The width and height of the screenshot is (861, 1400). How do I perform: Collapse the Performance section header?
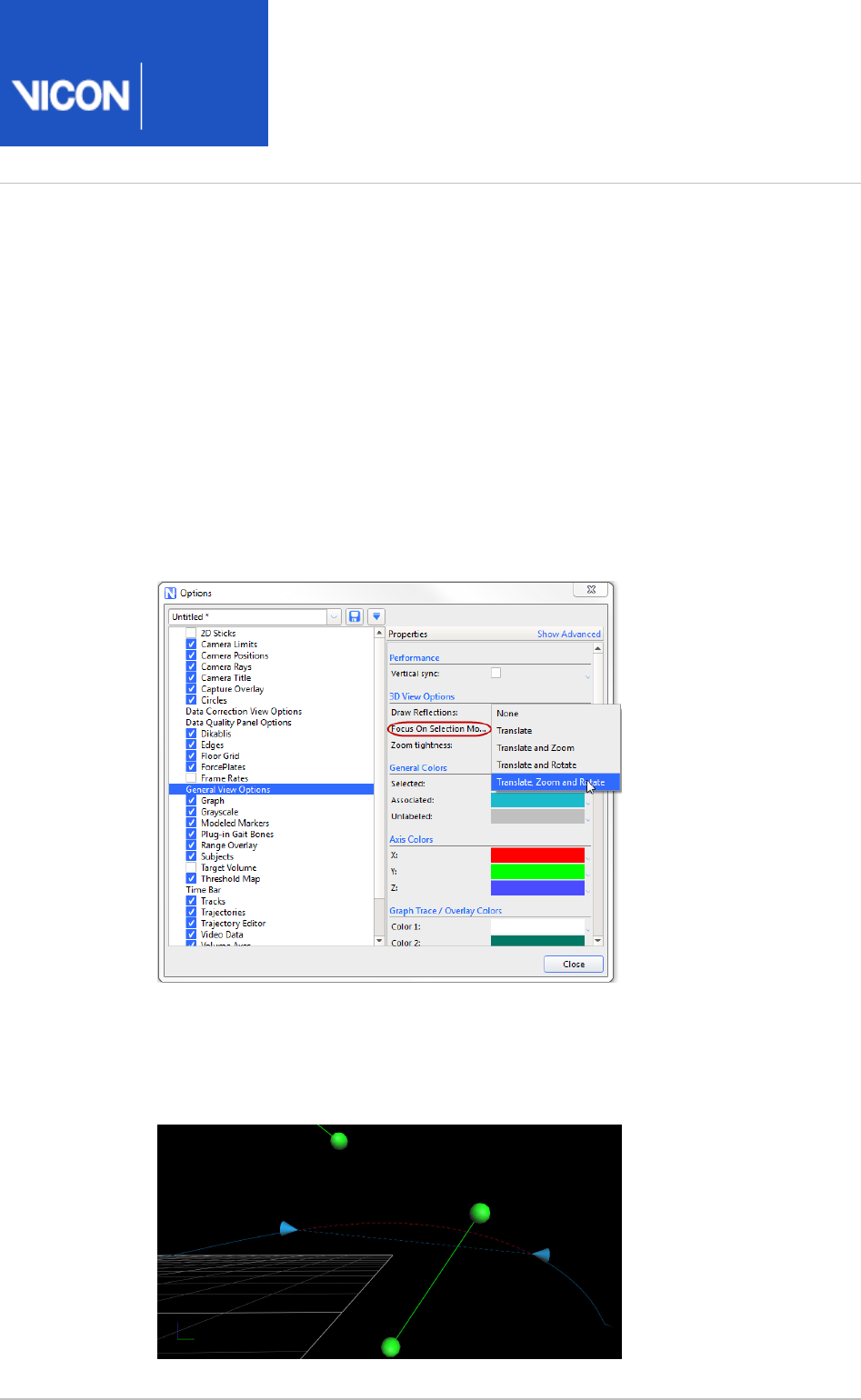pyautogui.click(x=415, y=657)
